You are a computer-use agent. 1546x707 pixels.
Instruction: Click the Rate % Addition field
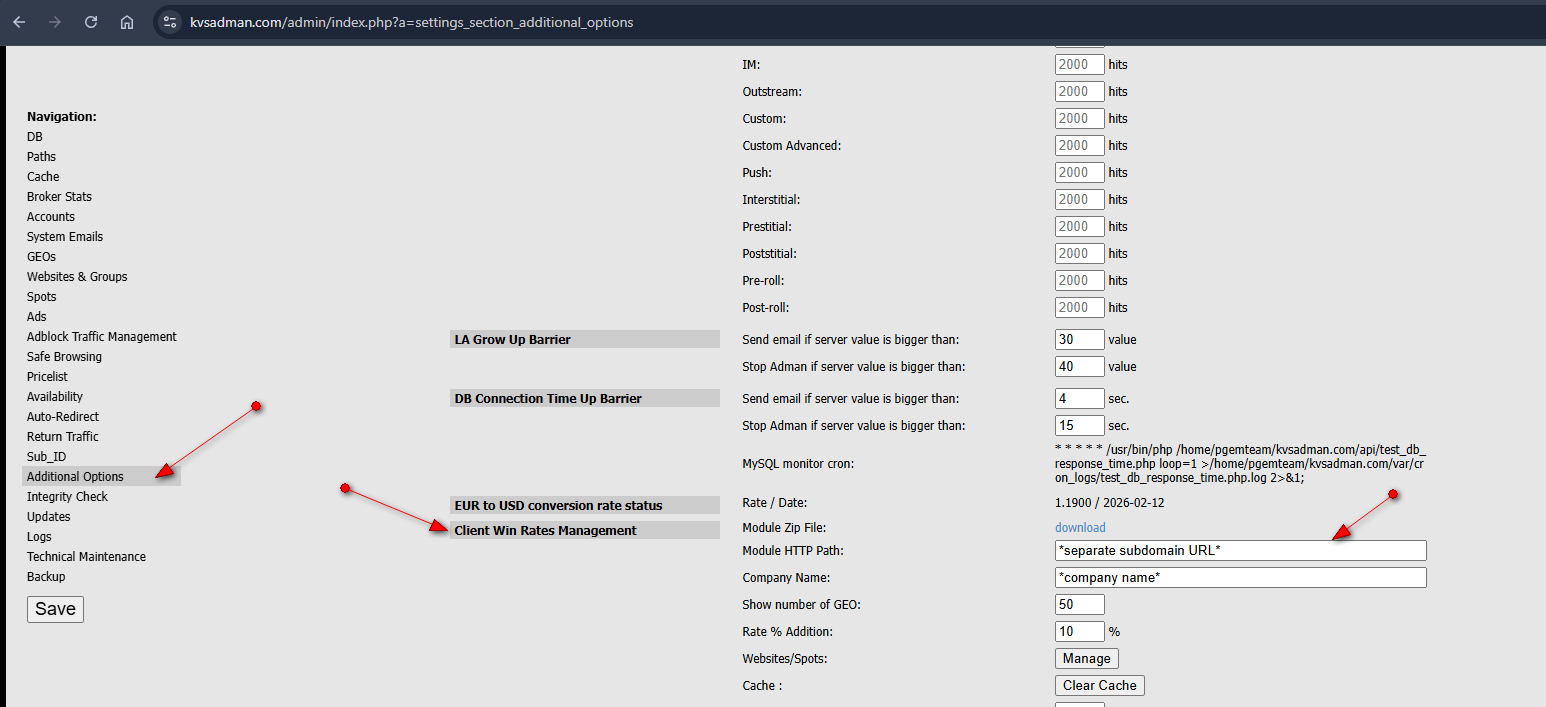1080,631
